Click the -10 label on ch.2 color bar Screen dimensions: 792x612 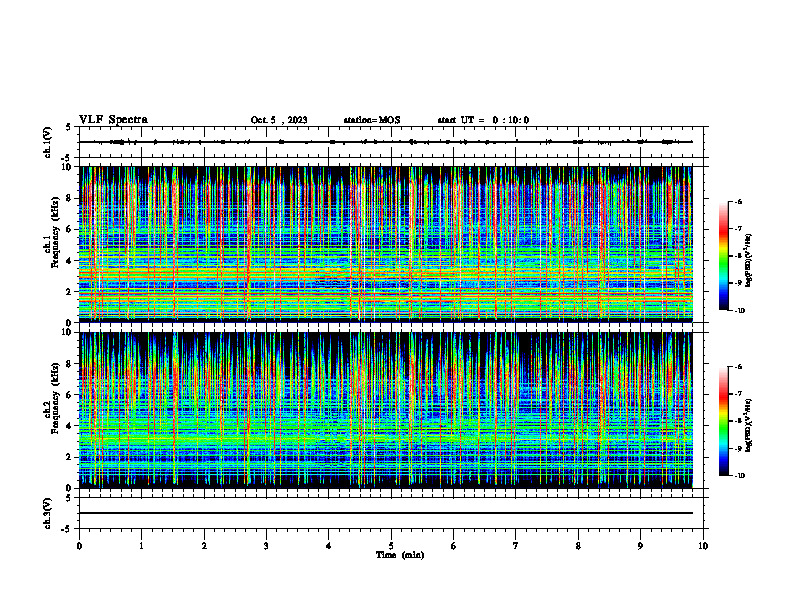point(739,476)
